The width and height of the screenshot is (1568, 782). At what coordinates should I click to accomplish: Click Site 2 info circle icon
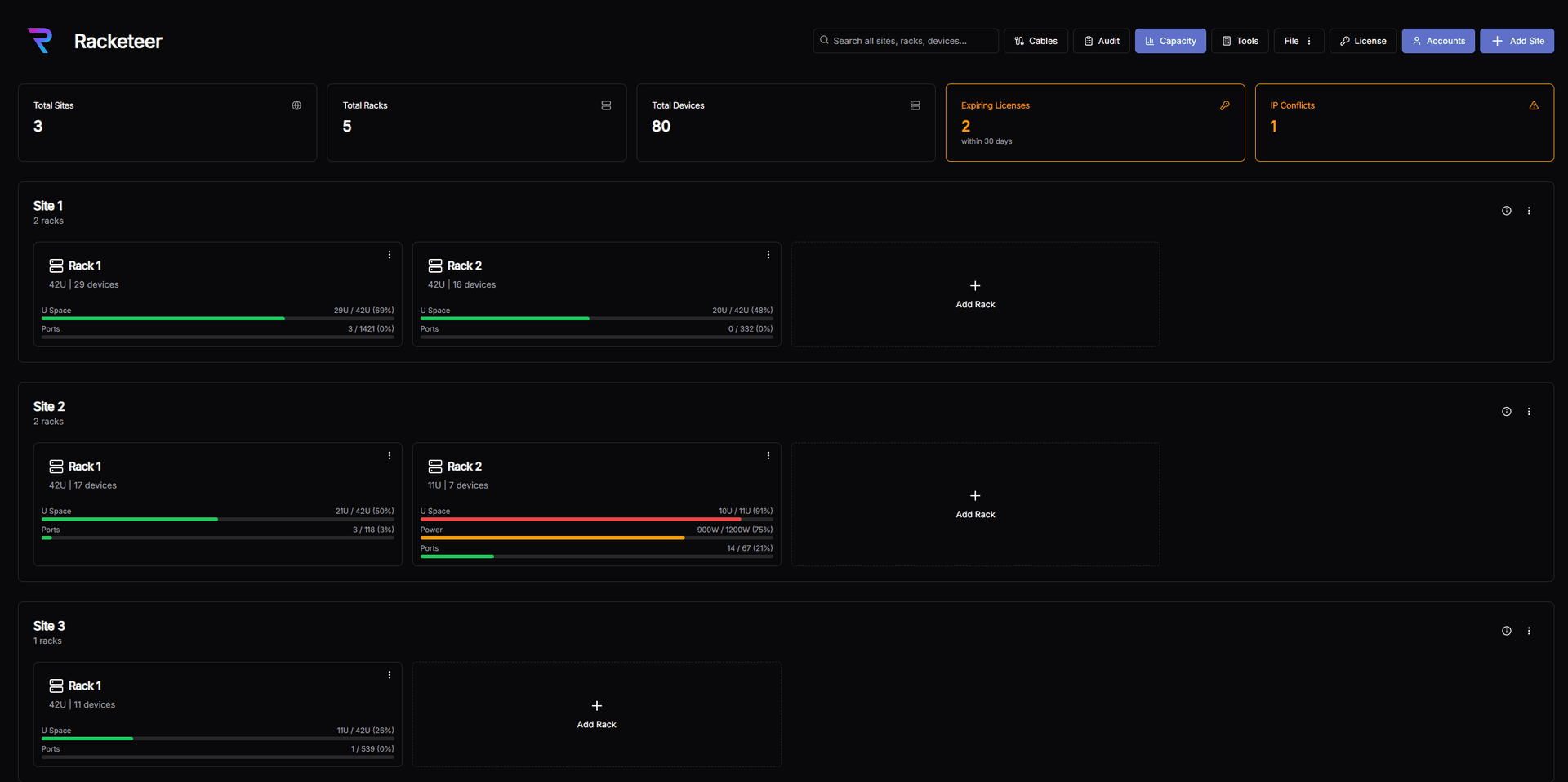pyautogui.click(x=1506, y=412)
